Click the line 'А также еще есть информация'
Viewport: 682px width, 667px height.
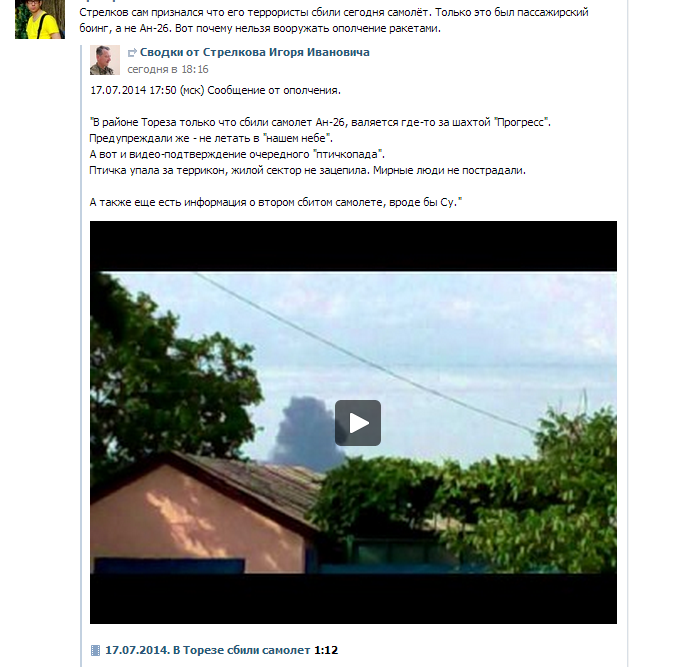click(x=276, y=202)
